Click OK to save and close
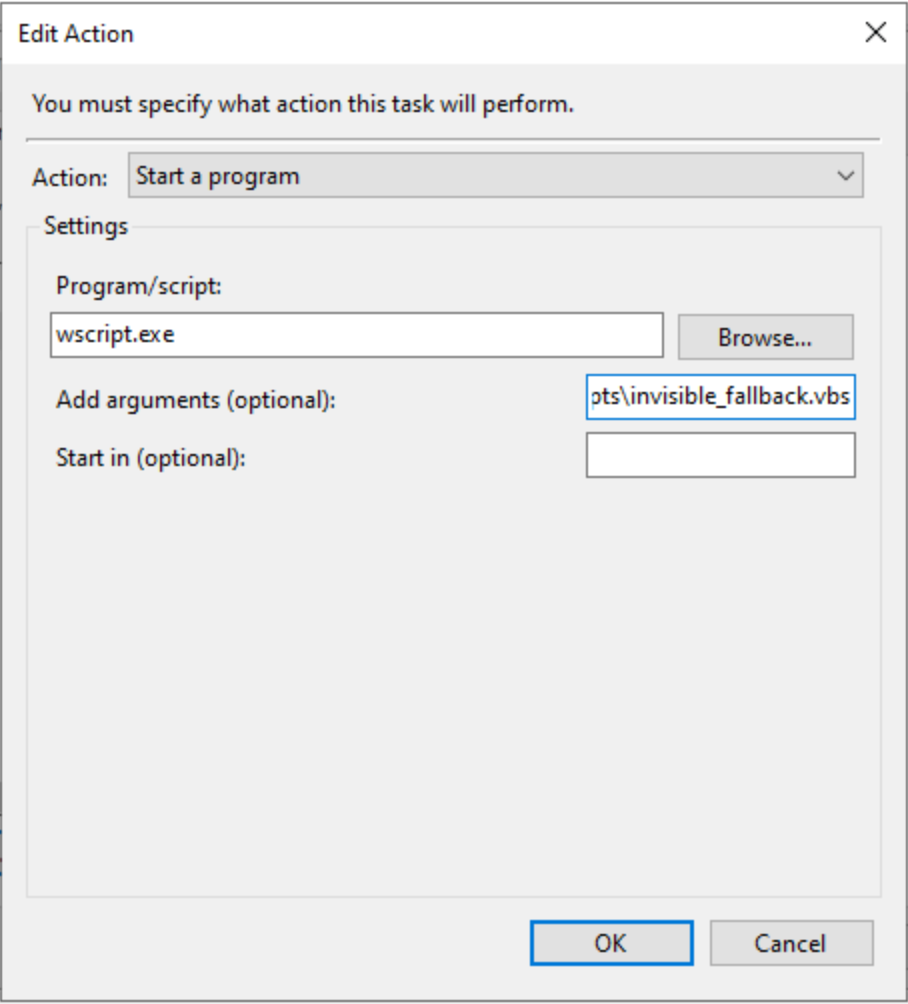This screenshot has height=1004, width=908. click(x=614, y=942)
